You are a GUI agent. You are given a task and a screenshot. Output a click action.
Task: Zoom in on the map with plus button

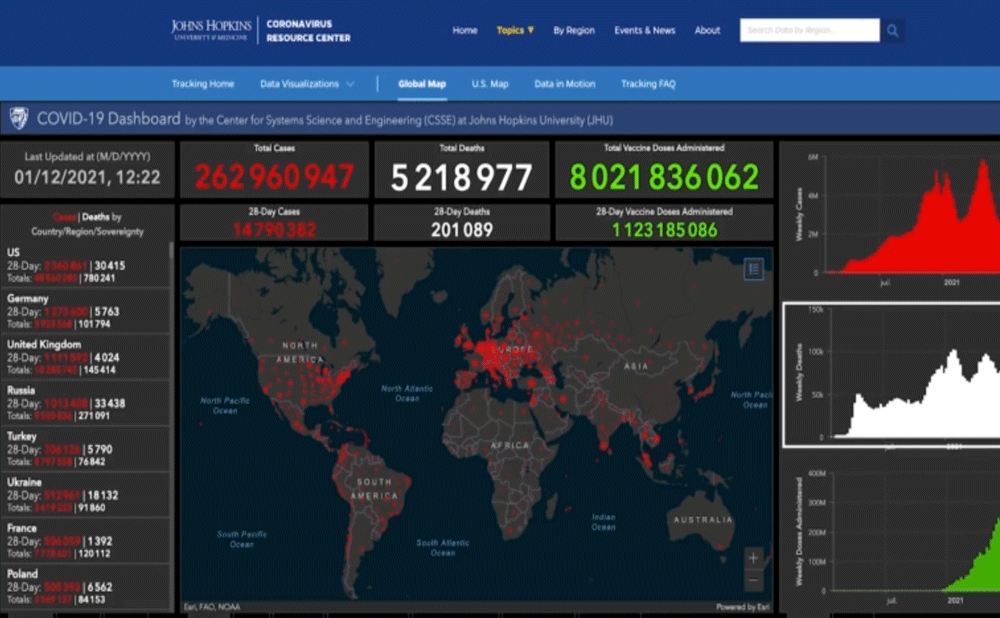tap(754, 558)
